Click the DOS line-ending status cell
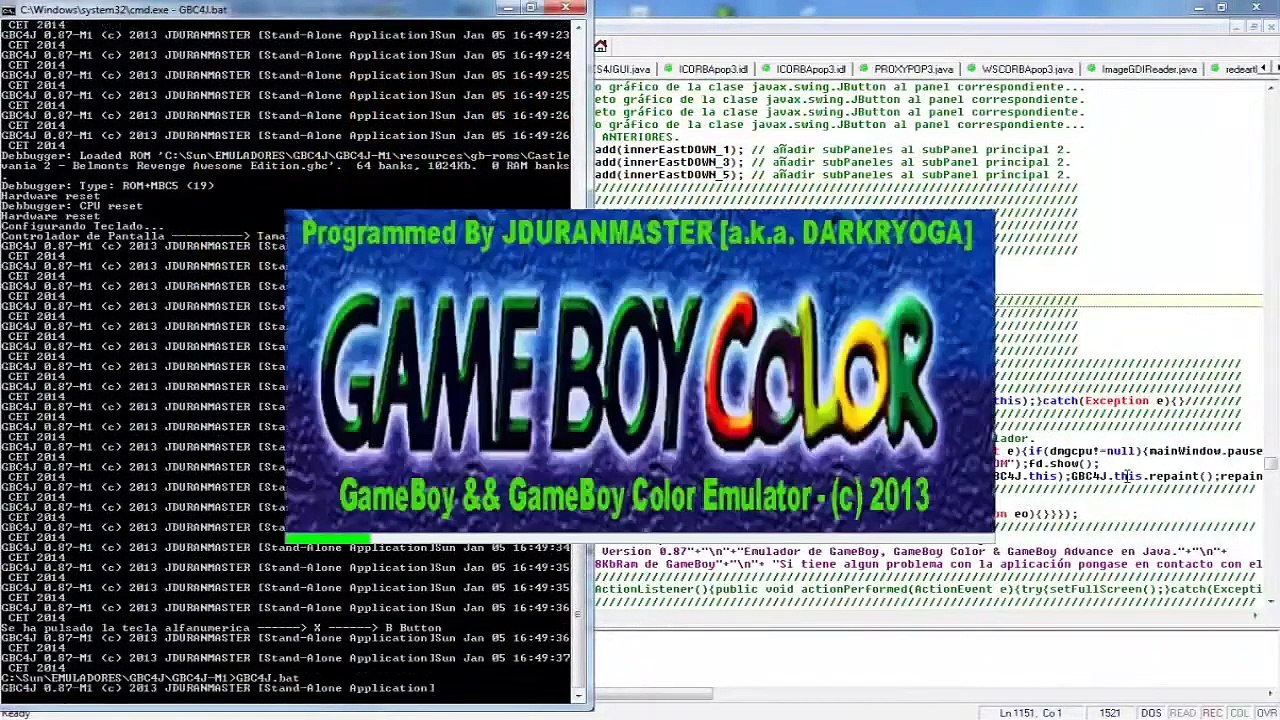1280x720 pixels. click(1151, 713)
